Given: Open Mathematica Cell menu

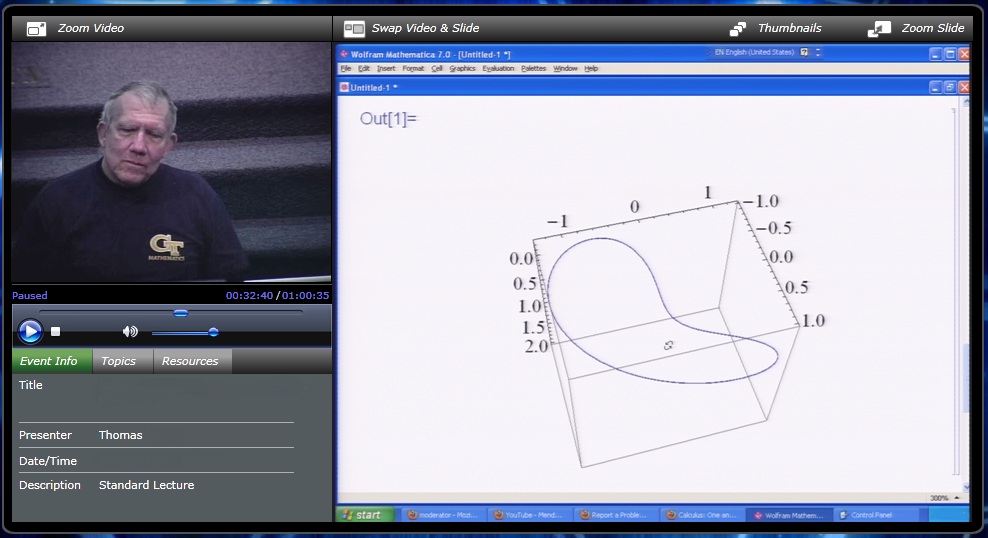Looking at the screenshot, I should tap(437, 68).
